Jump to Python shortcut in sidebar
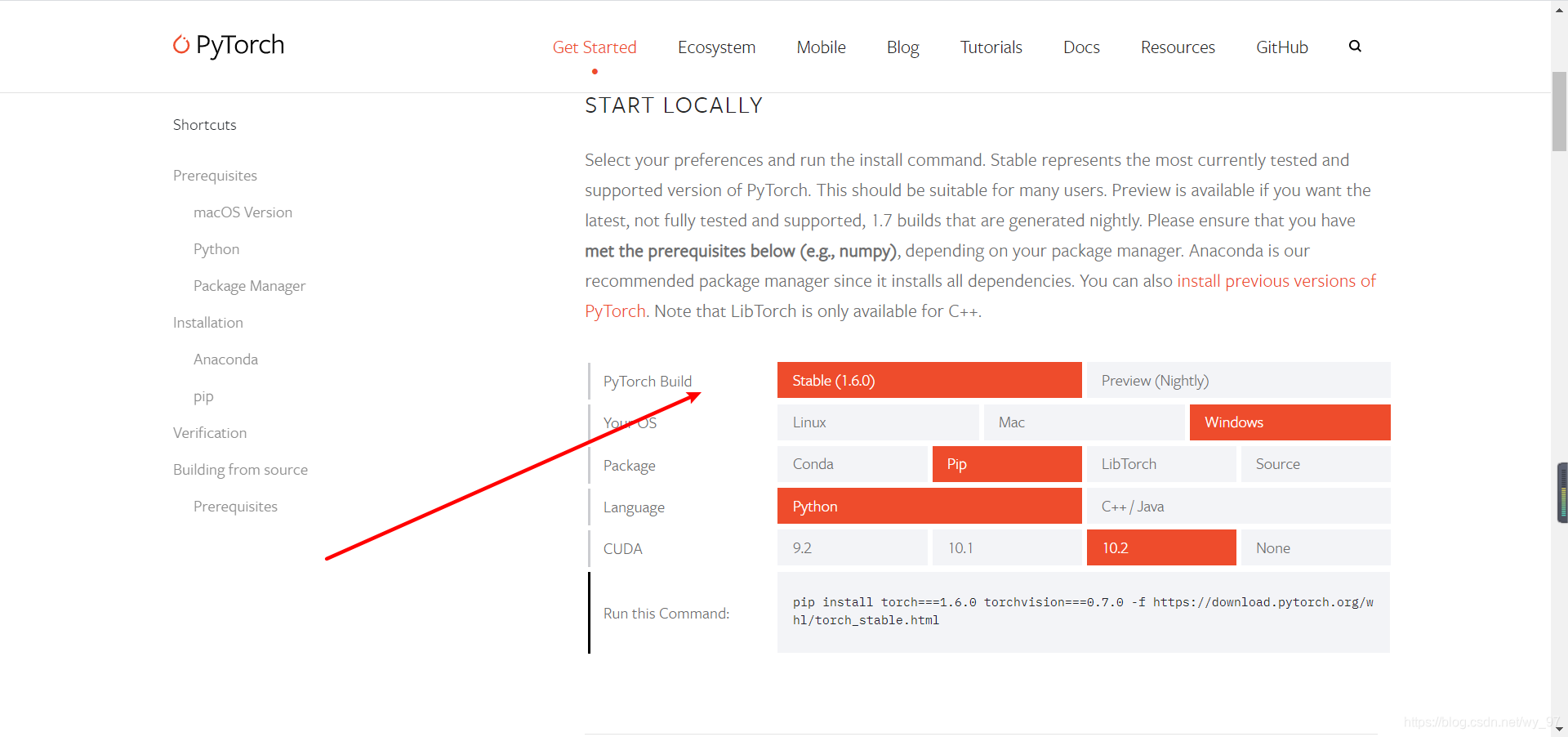 (x=216, y=249)
